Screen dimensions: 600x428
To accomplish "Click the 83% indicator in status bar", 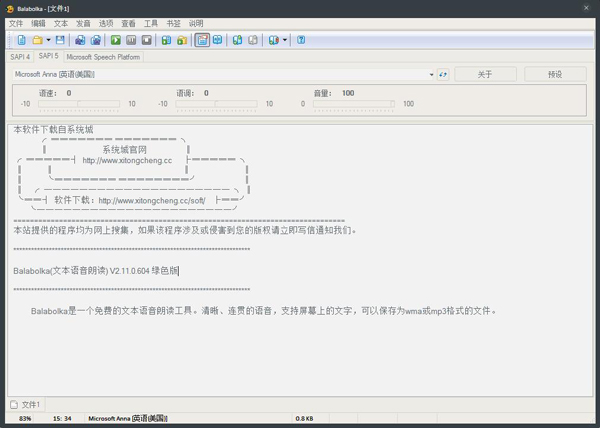I will tap(25, 418).
